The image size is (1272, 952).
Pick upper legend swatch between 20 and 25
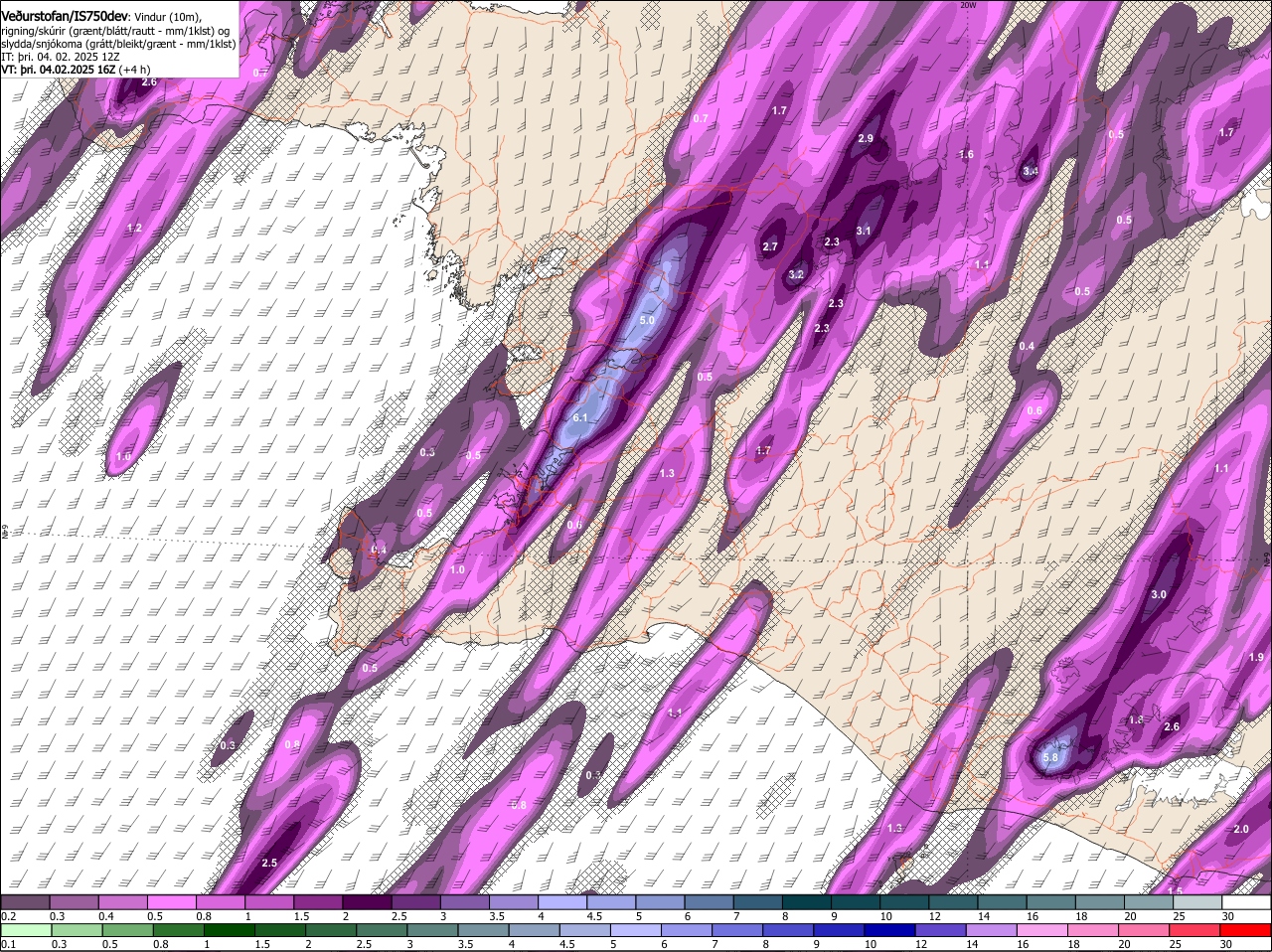coord(1149,902)
